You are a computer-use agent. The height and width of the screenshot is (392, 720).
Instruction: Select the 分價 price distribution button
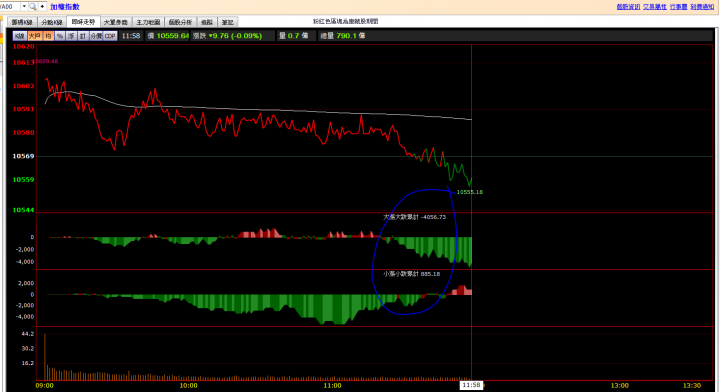point(96,36)
